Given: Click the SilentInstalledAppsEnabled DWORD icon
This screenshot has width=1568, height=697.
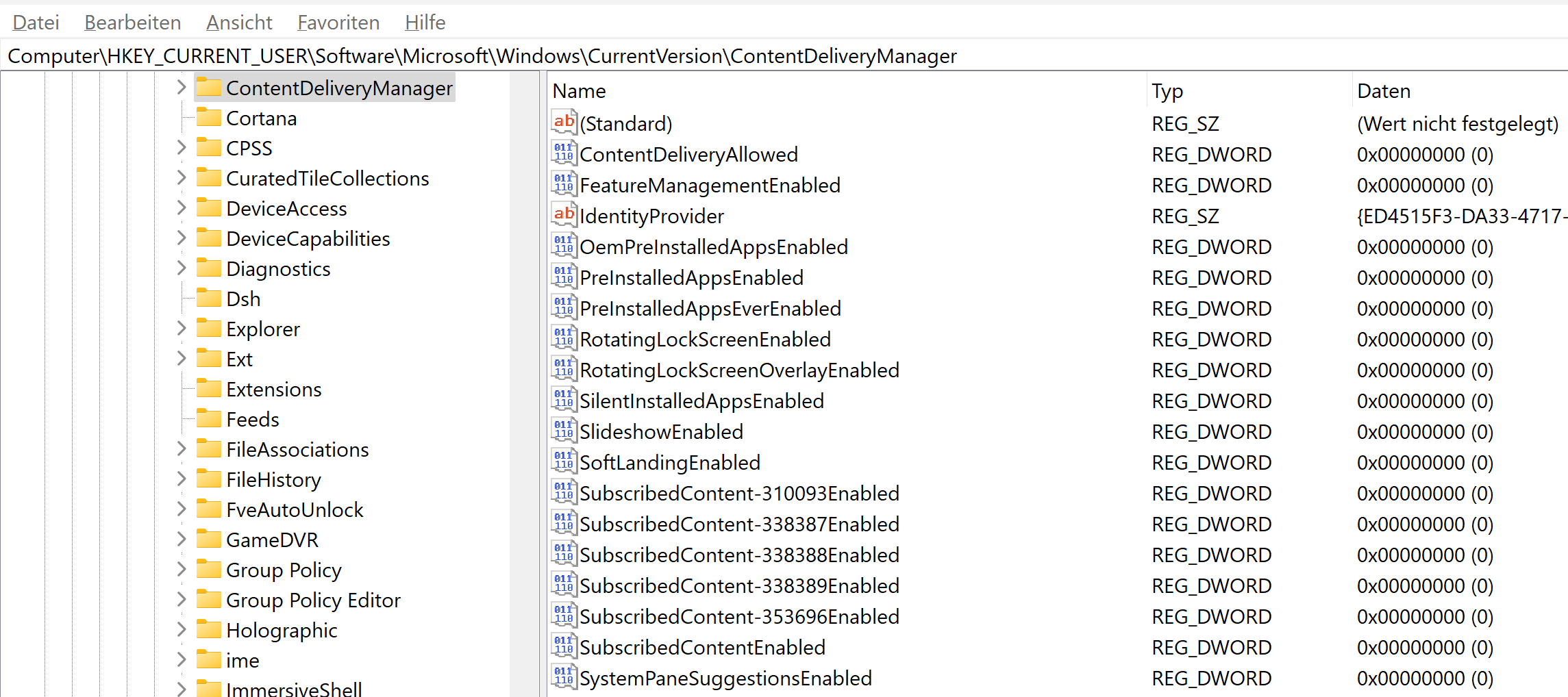Looking at the screenshot, I should point(564,400).
